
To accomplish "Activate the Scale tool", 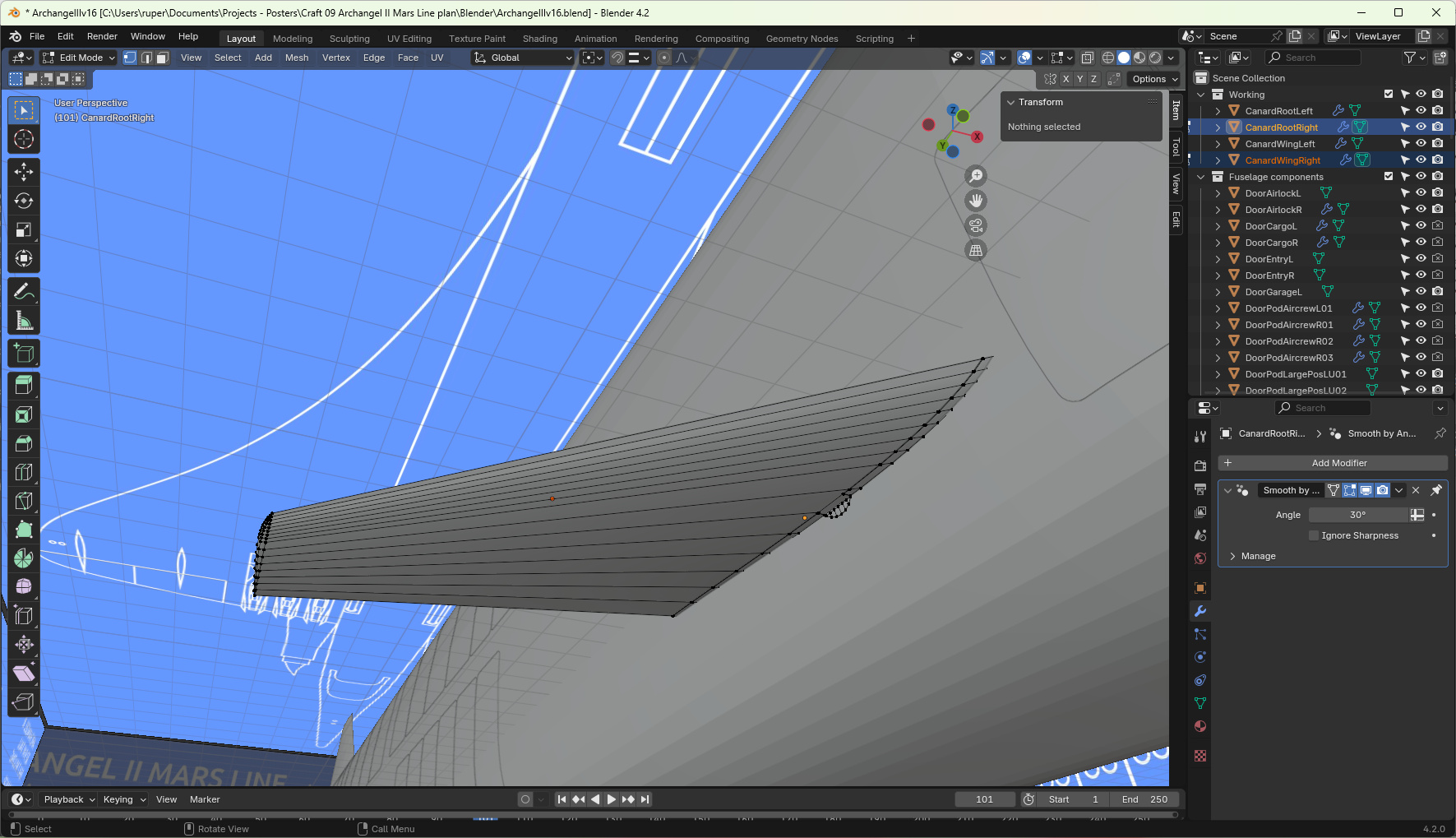I will pos(24,229).
